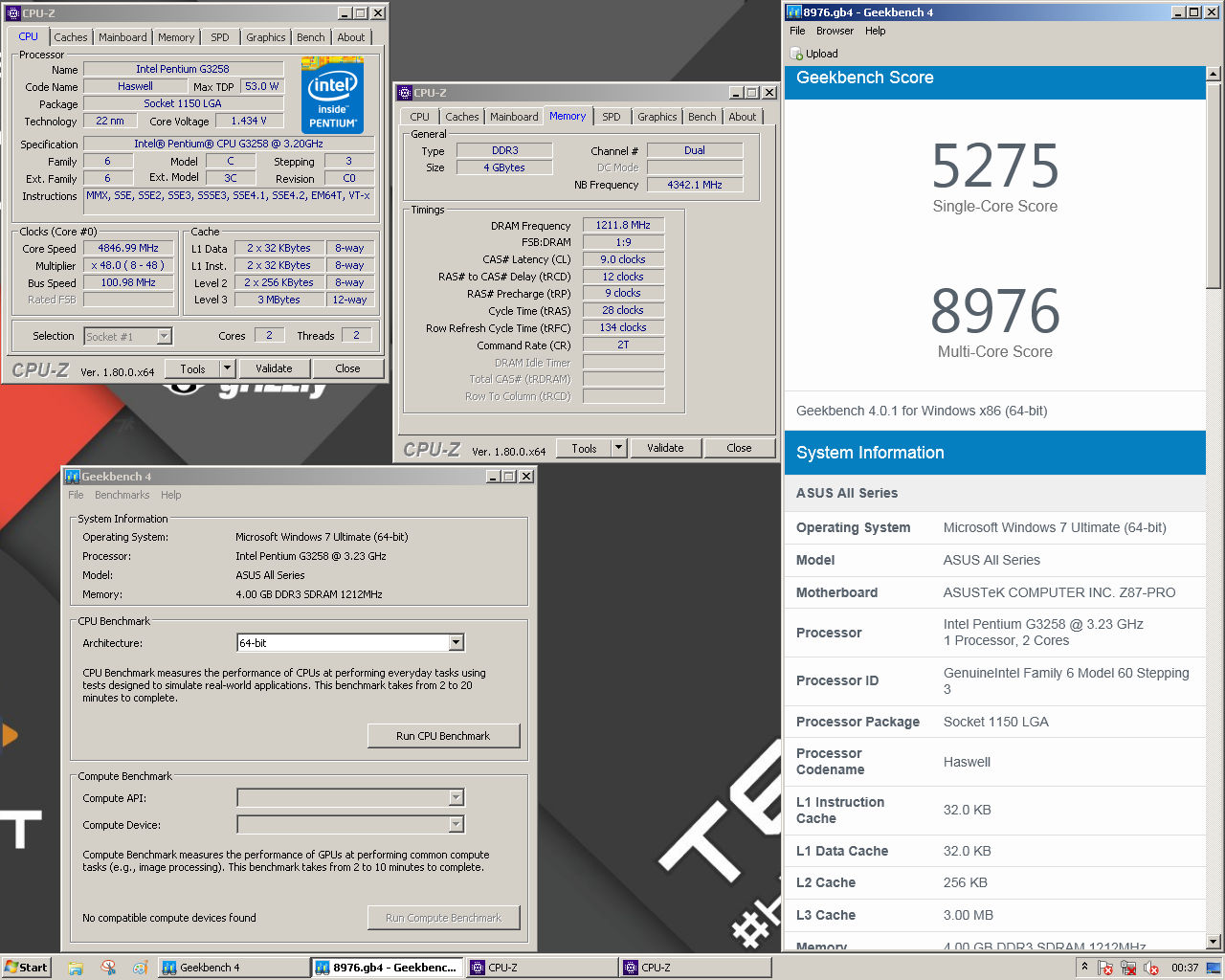
Task: Click Tools button in CPU-Z CPU window
Action: coord(192,368)
